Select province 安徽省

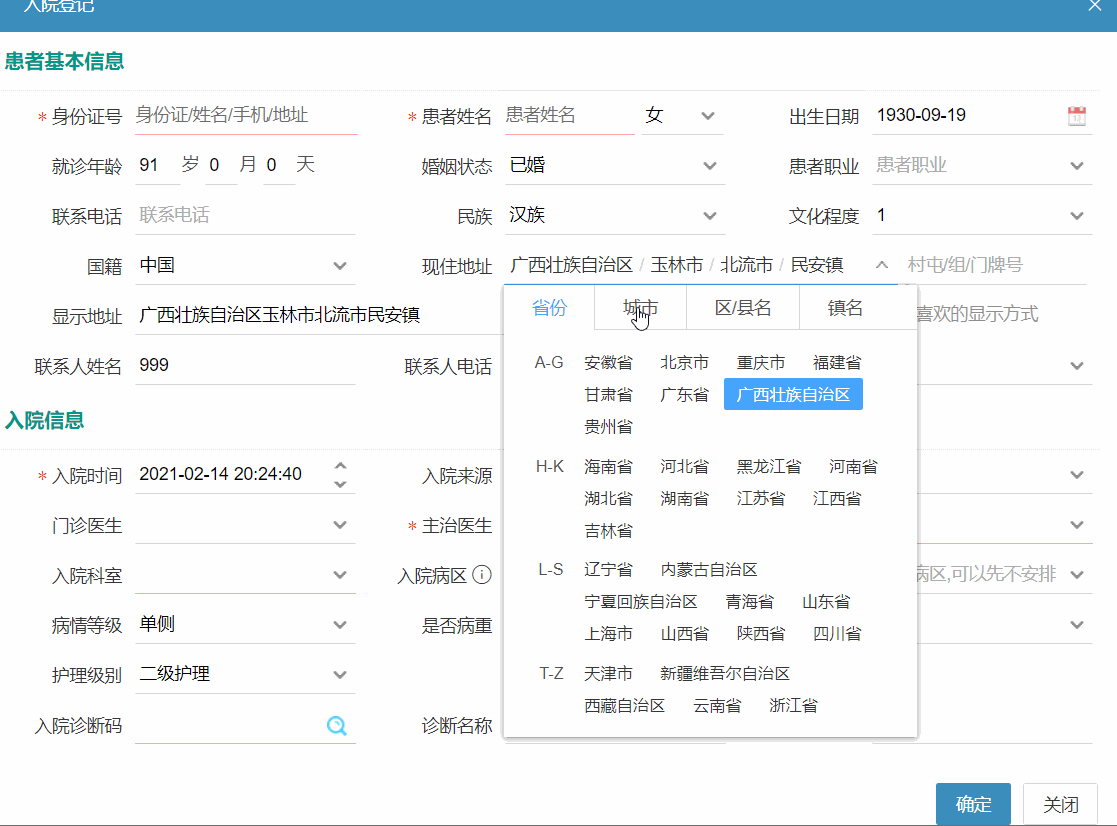click(608, 362)
